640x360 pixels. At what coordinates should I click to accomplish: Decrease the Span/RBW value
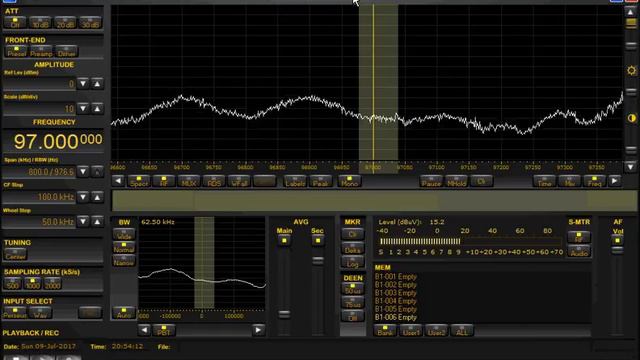tap(83, 171)
